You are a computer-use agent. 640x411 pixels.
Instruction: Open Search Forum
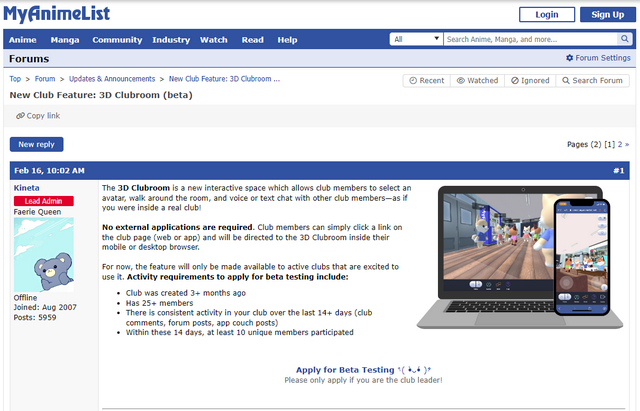(x=592, y=80)
